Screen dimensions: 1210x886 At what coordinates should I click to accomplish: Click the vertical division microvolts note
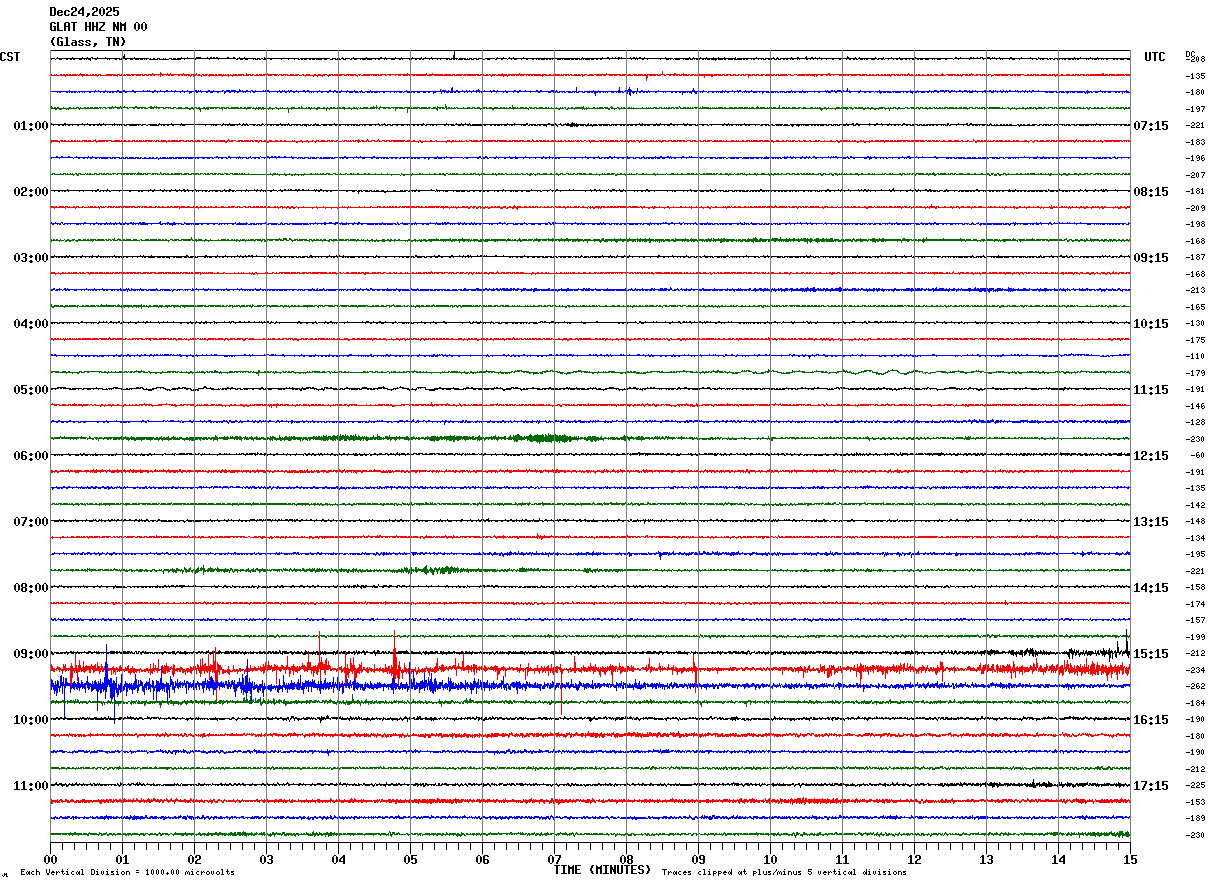(x=127, y=873)
